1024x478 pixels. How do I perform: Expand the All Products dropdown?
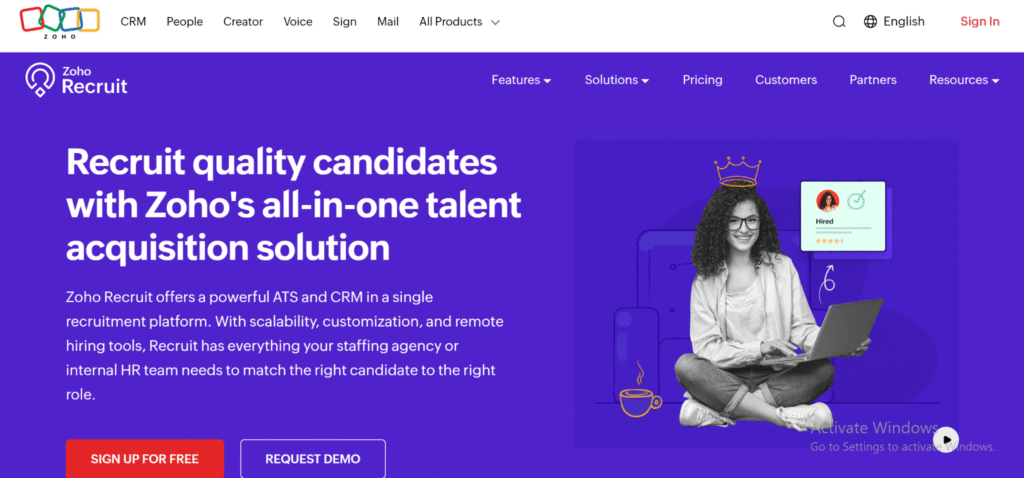click(x=459, y=22)
